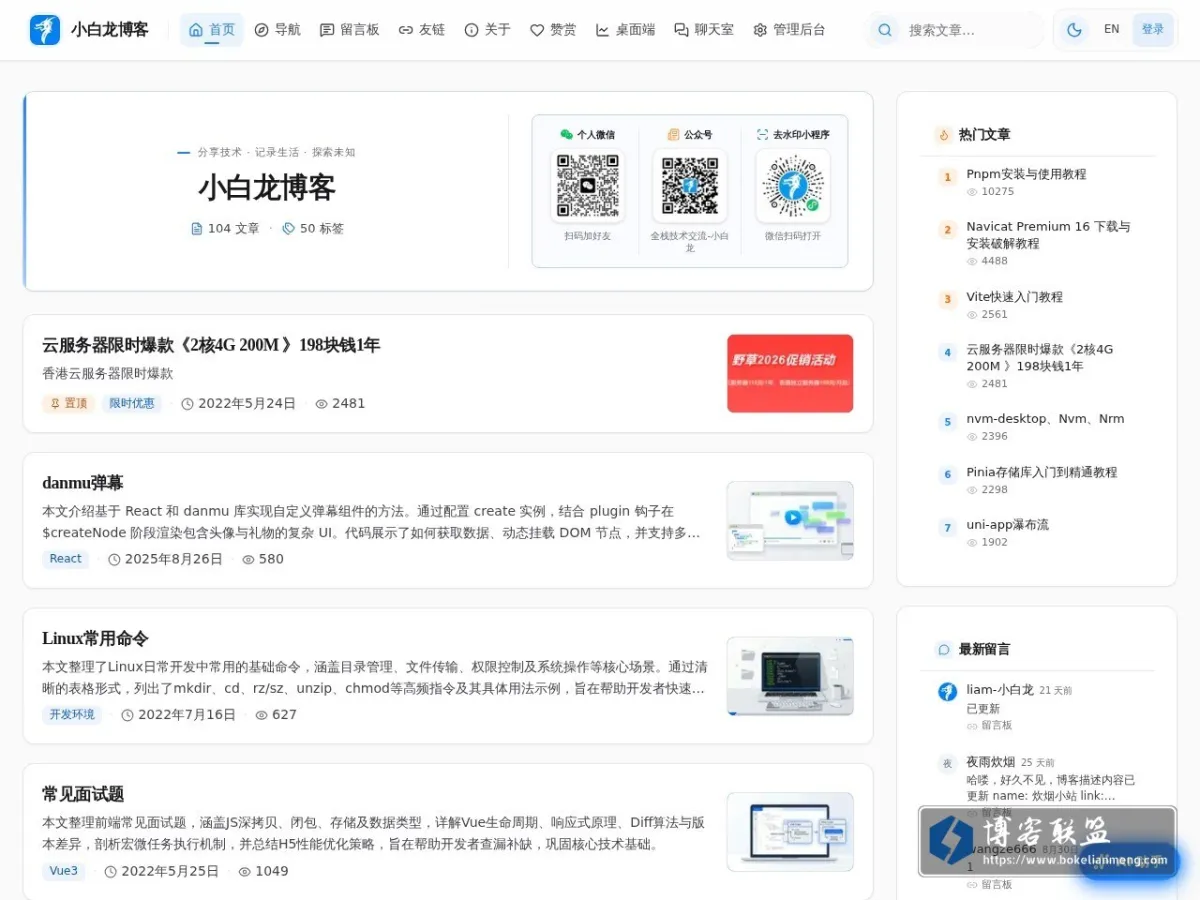Open the 赞赏 menu item

click(552, 30)
